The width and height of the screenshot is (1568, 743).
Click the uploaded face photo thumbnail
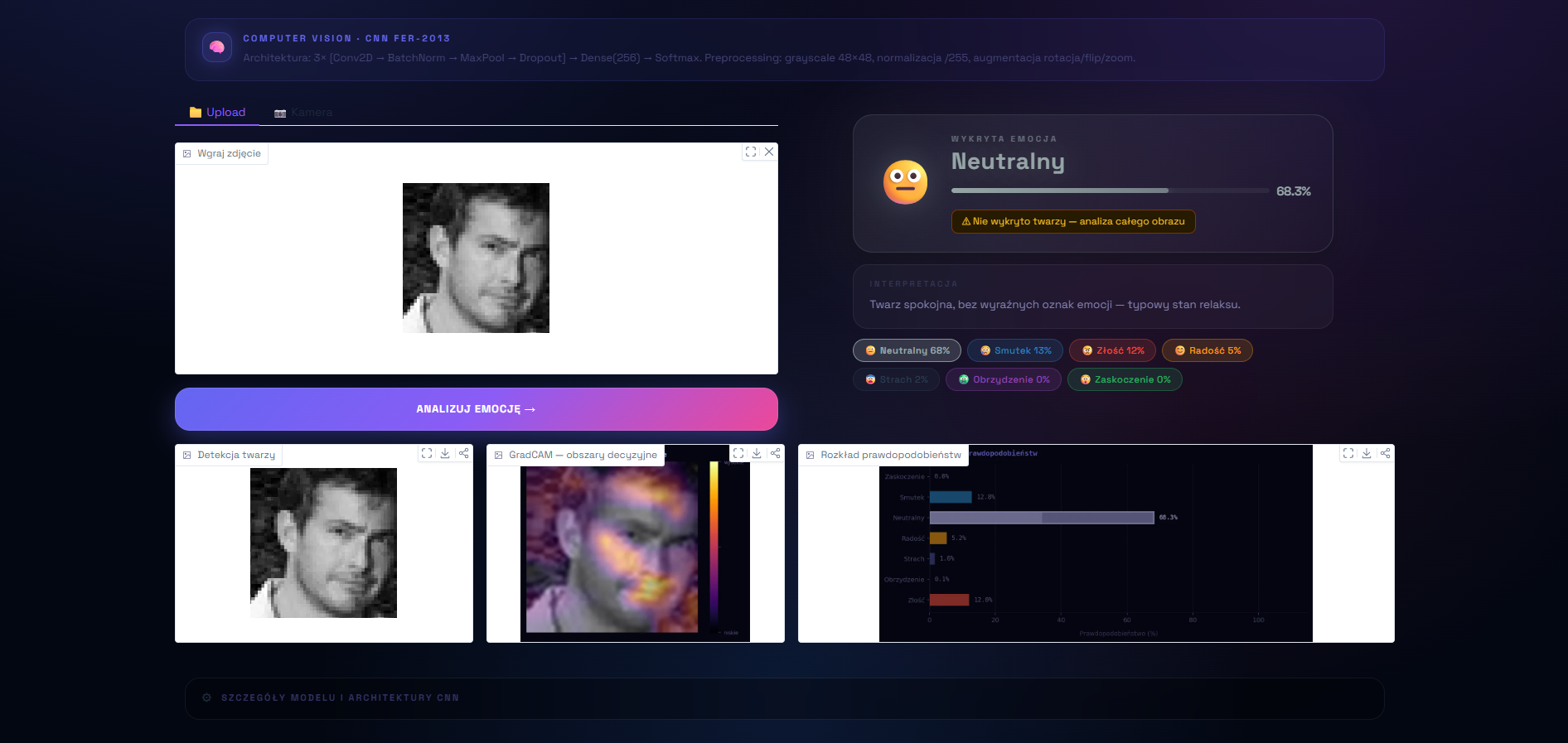(476, 258)
